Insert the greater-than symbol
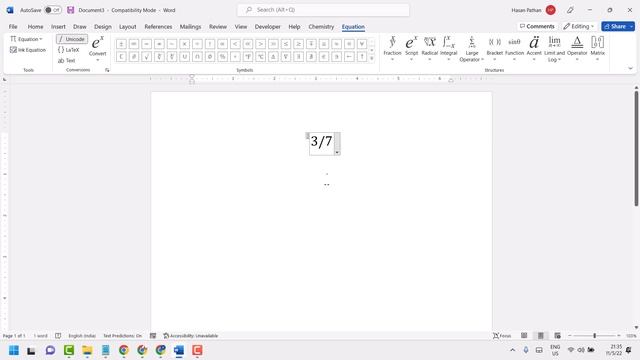640x360 pixels. 261,44
